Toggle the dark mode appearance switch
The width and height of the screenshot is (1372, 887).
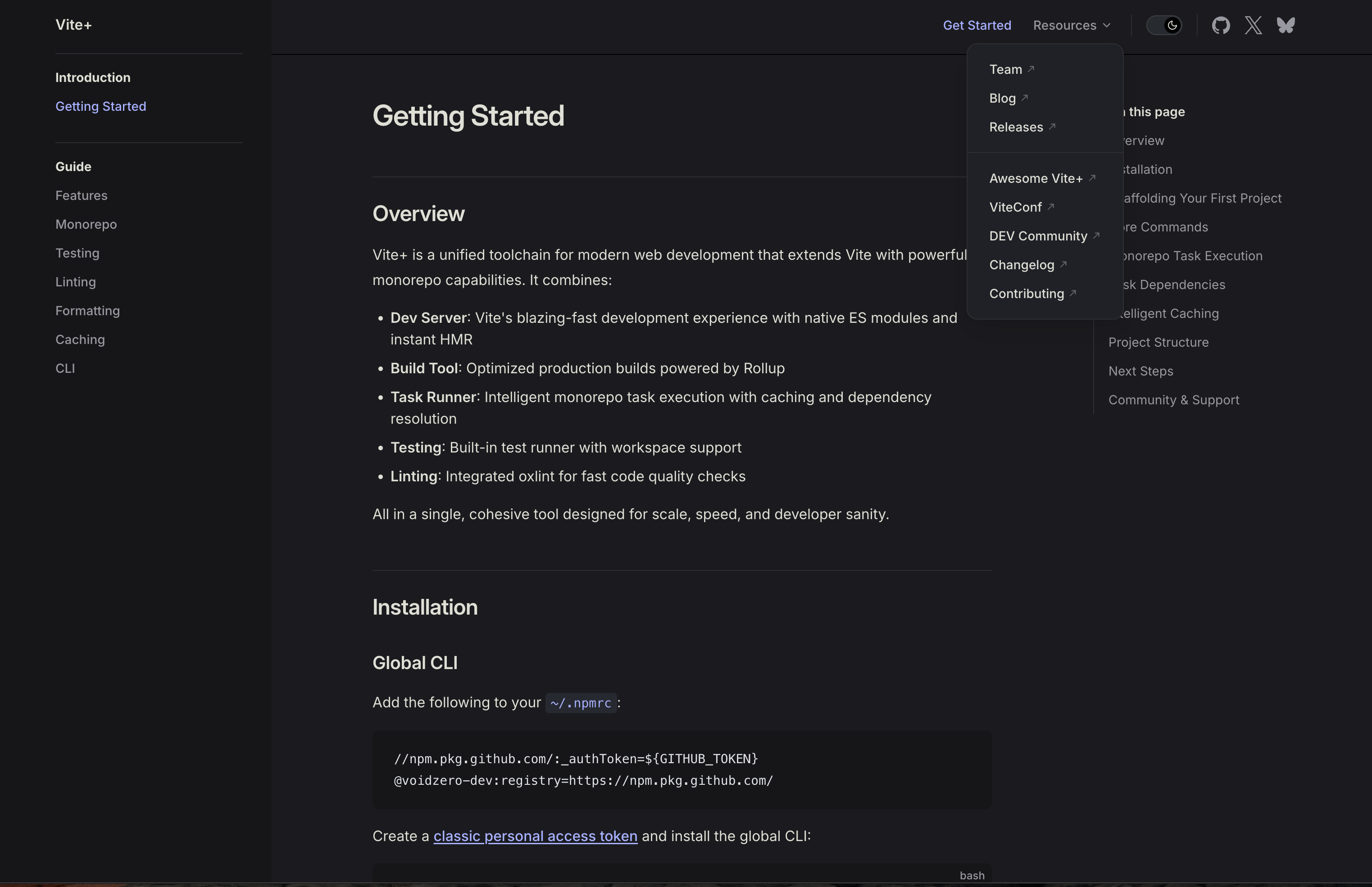coord(1164,25)
